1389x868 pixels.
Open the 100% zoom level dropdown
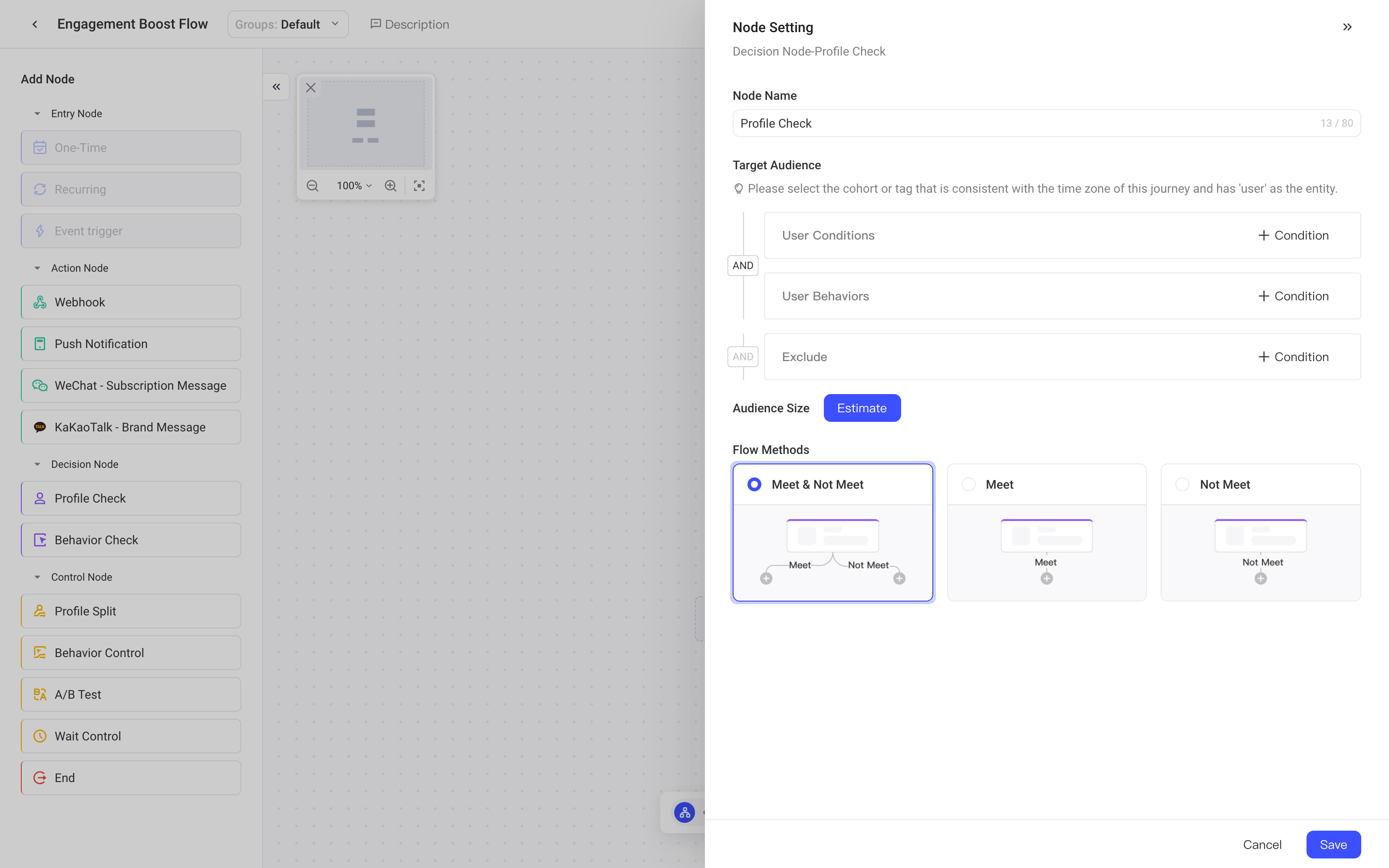click(x=354, y=185)
